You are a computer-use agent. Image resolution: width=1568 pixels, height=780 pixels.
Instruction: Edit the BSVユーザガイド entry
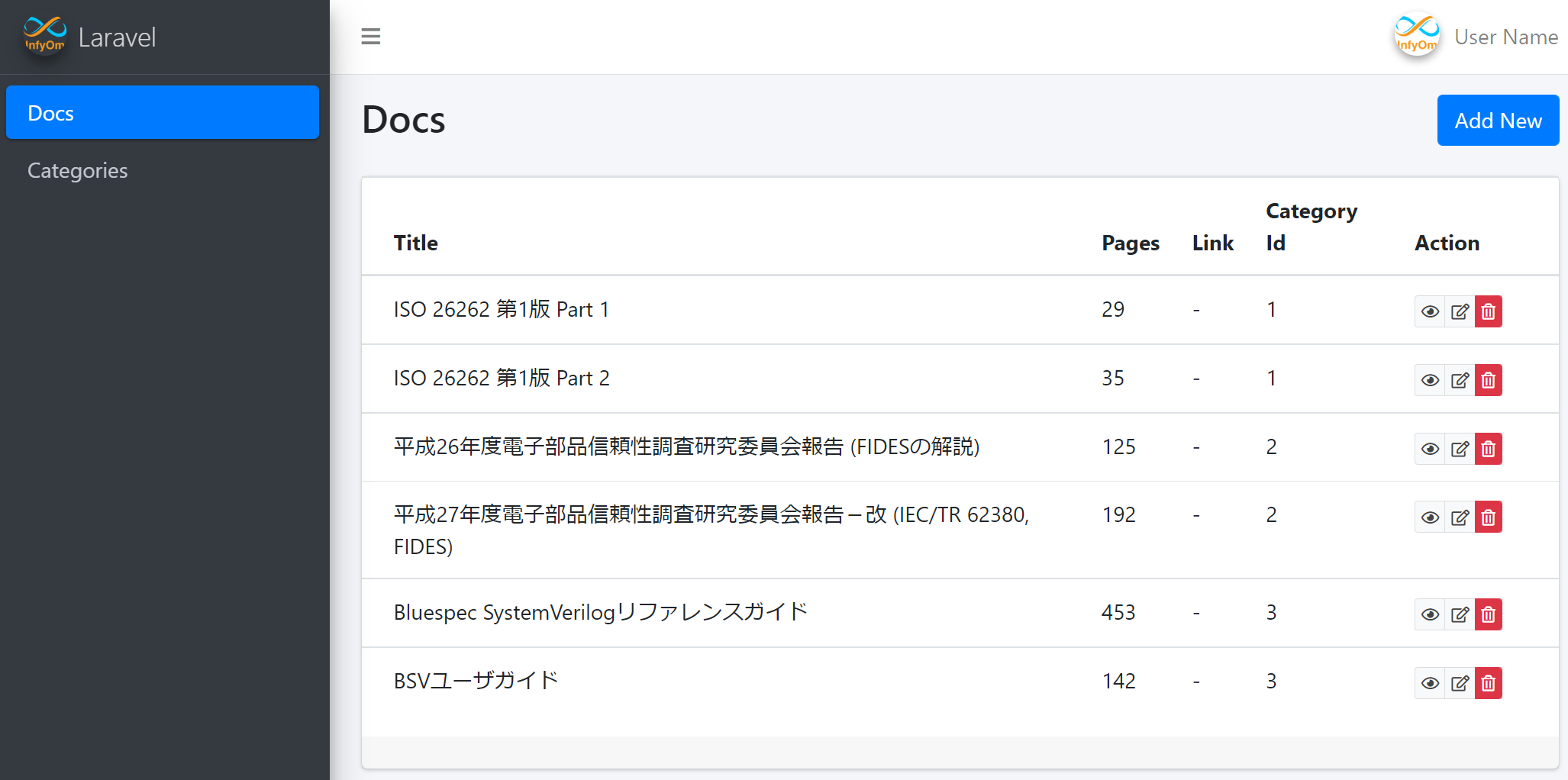click(x=1459, y=683)
